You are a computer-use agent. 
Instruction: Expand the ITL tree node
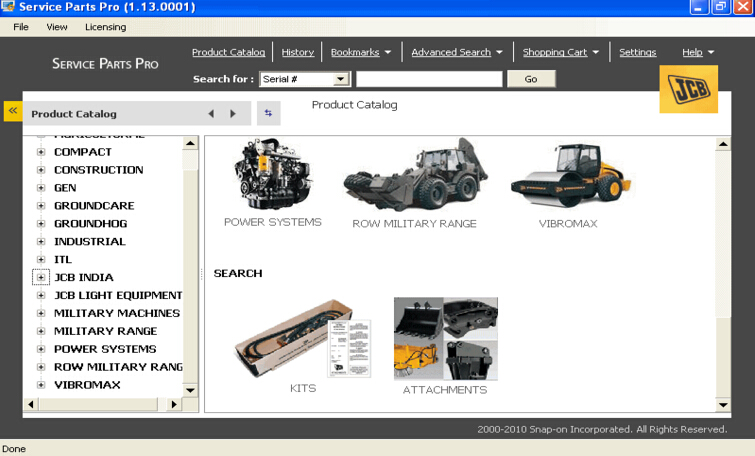[41, 260]
